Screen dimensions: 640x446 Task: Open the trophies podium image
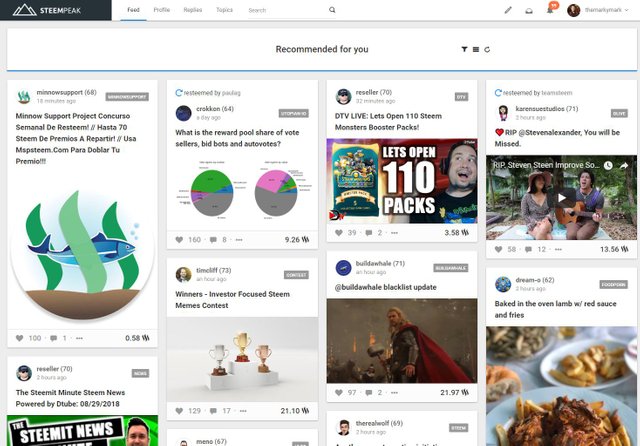(x=242, y=359)
